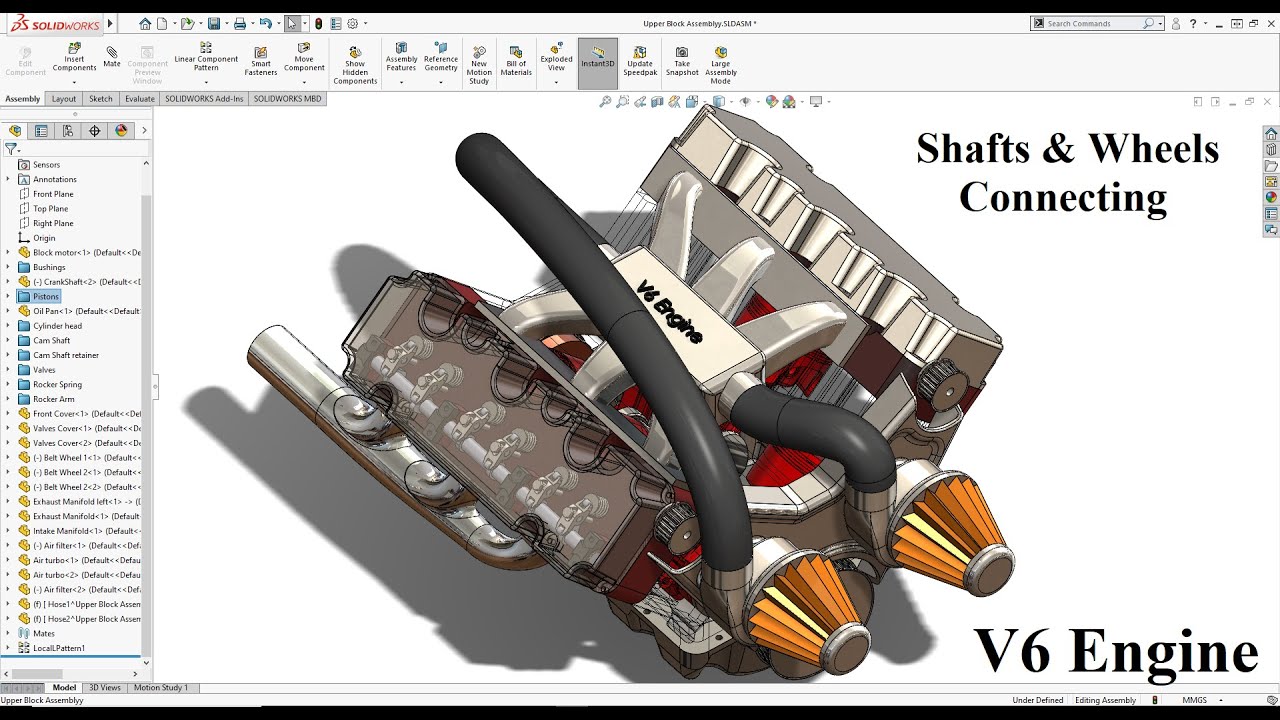Expand the Cylinder head folder

pyautogui.click(x=8, y=326)
